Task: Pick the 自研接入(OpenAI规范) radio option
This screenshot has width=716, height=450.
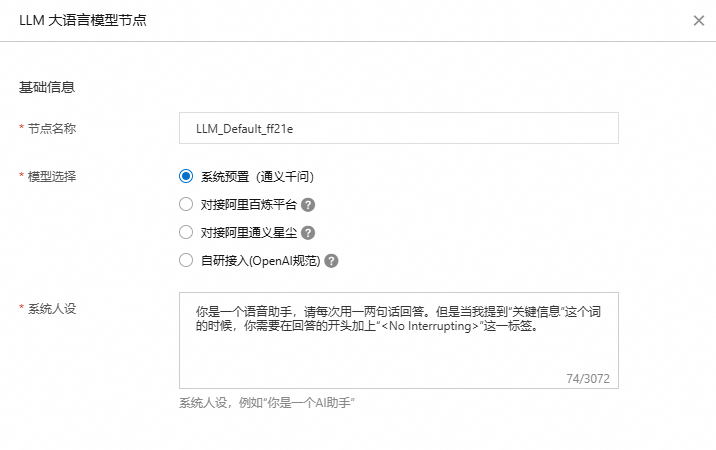Action: [185, 261]
